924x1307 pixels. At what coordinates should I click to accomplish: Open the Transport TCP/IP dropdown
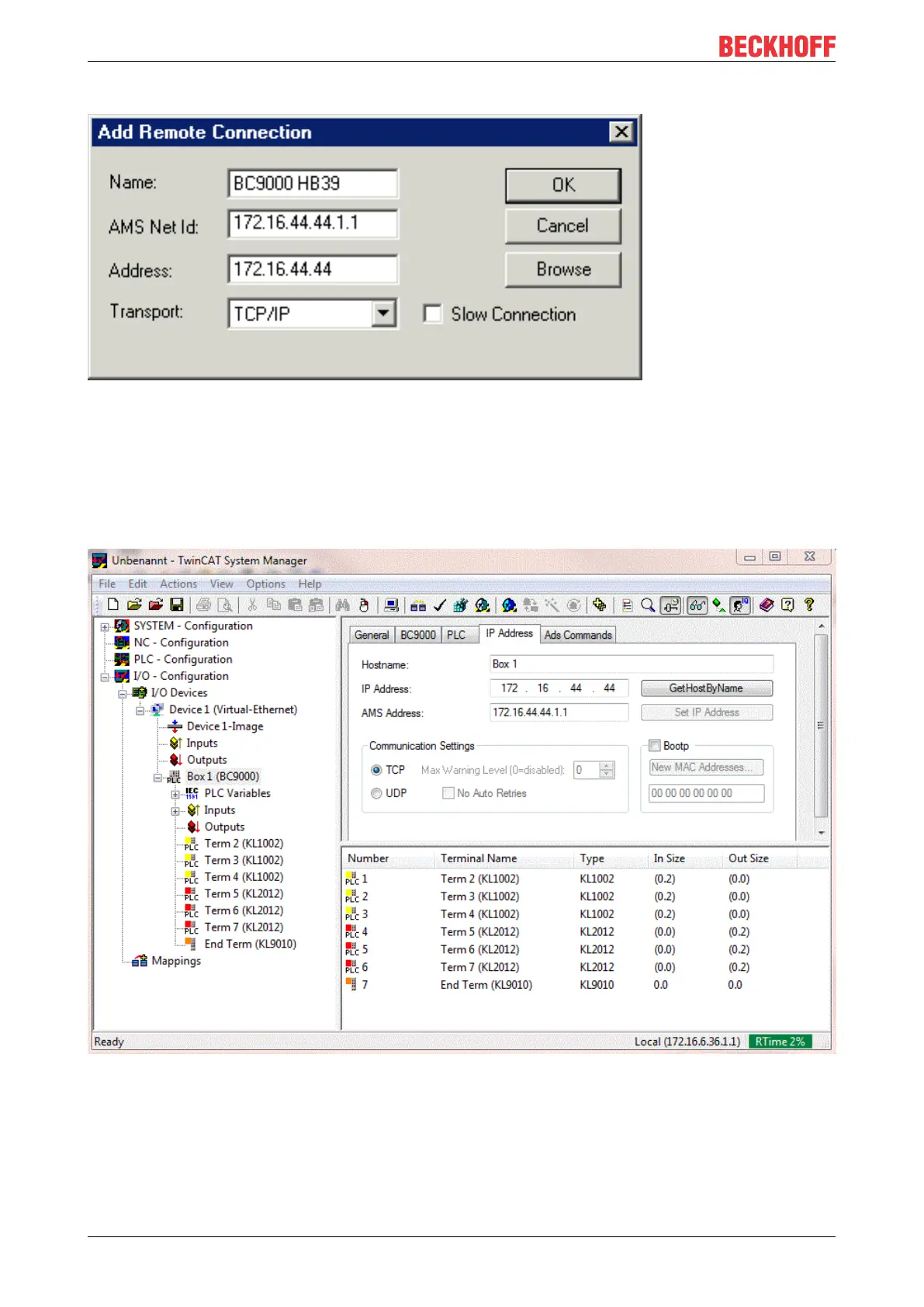point(383,314)
